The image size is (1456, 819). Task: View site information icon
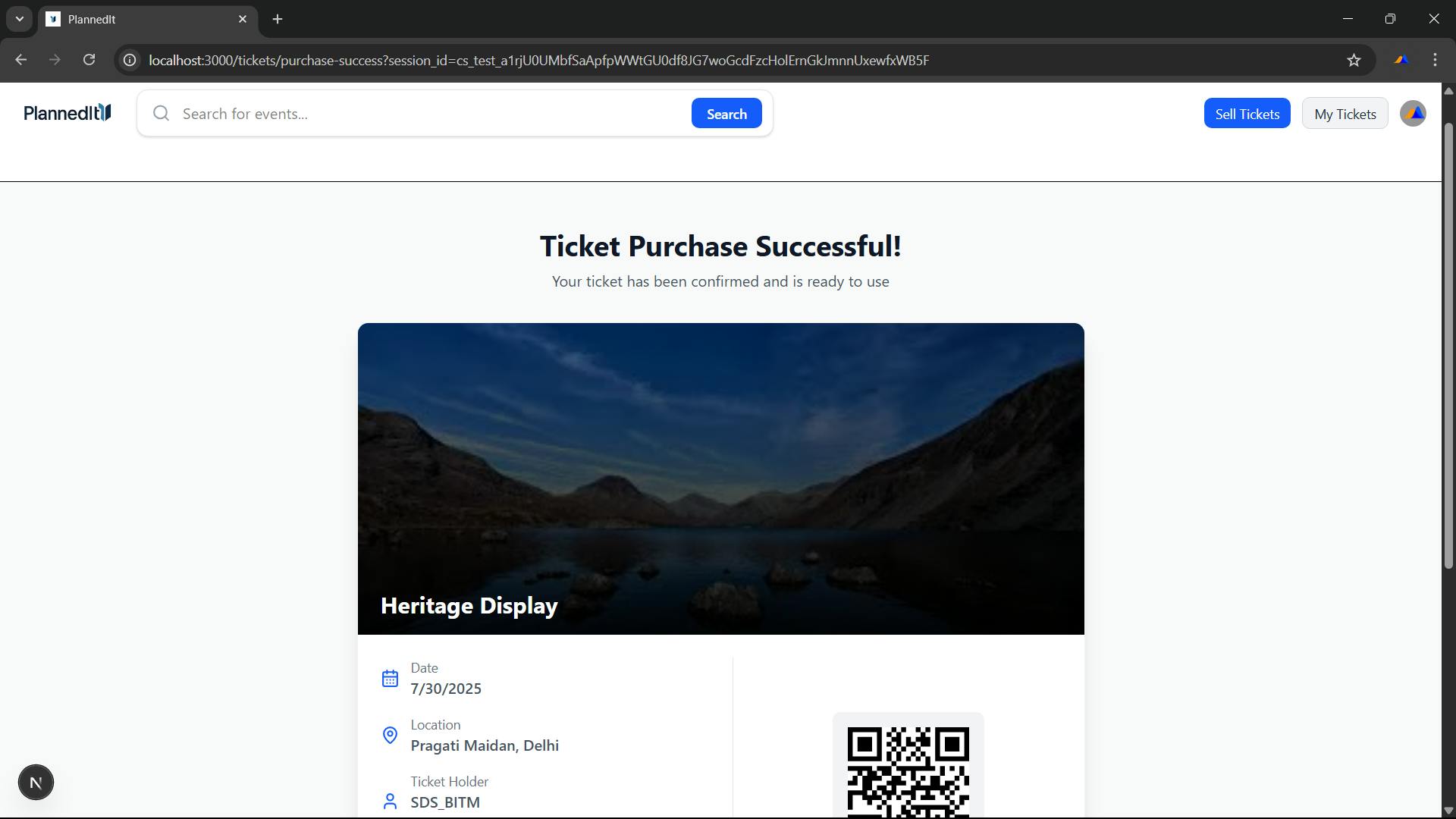click(x=130, y=60)
